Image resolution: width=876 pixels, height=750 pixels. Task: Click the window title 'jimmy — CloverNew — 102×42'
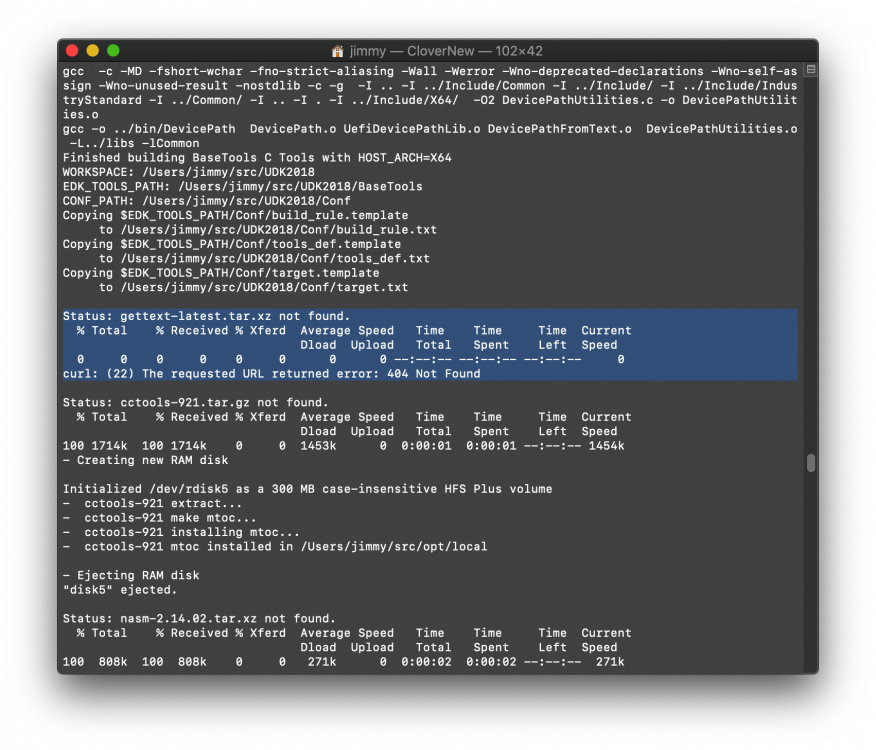pos(446,51)
